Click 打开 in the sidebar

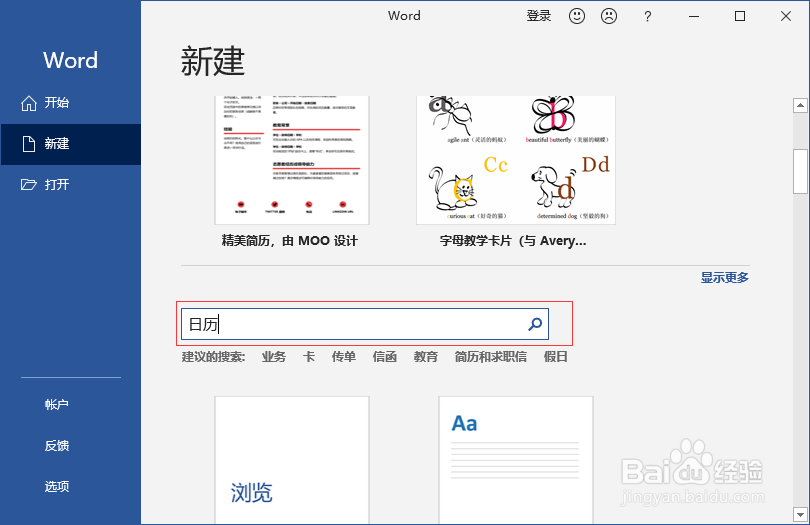tap(57, 184)
